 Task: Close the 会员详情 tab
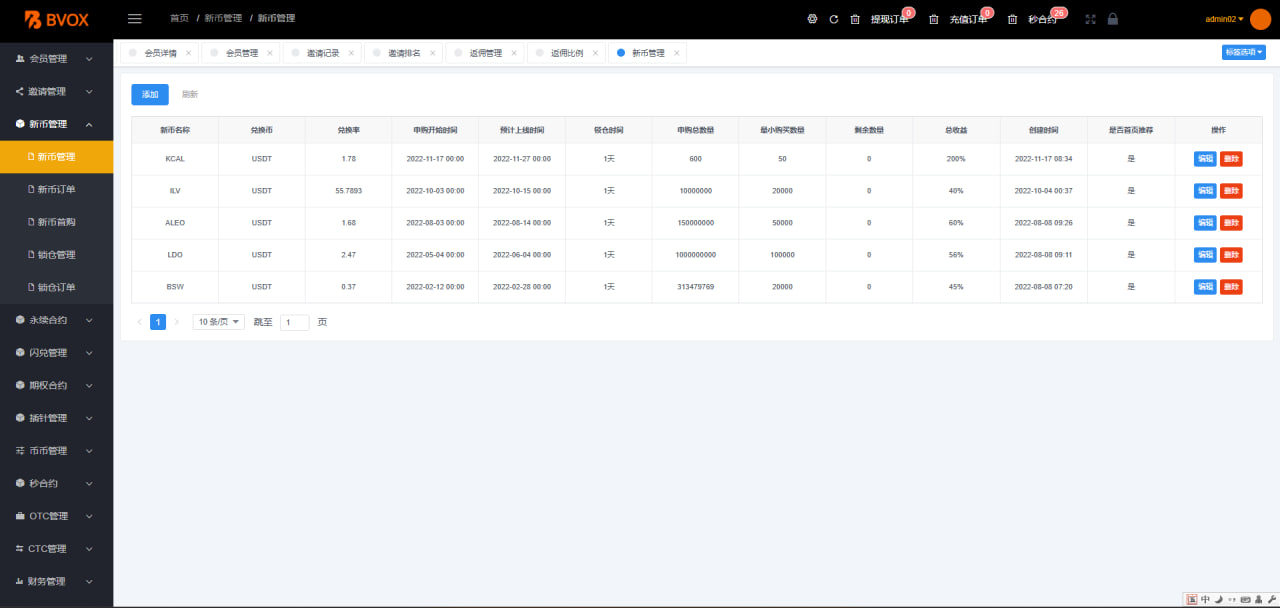[188, 53]
